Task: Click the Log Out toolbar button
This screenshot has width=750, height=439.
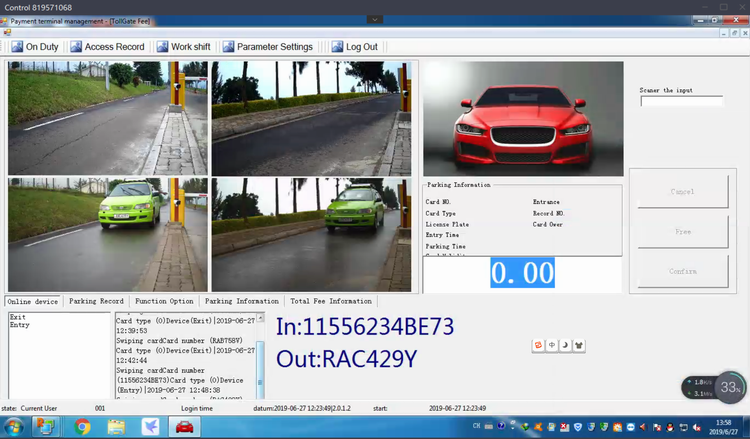Action: (x=354, y=47)
